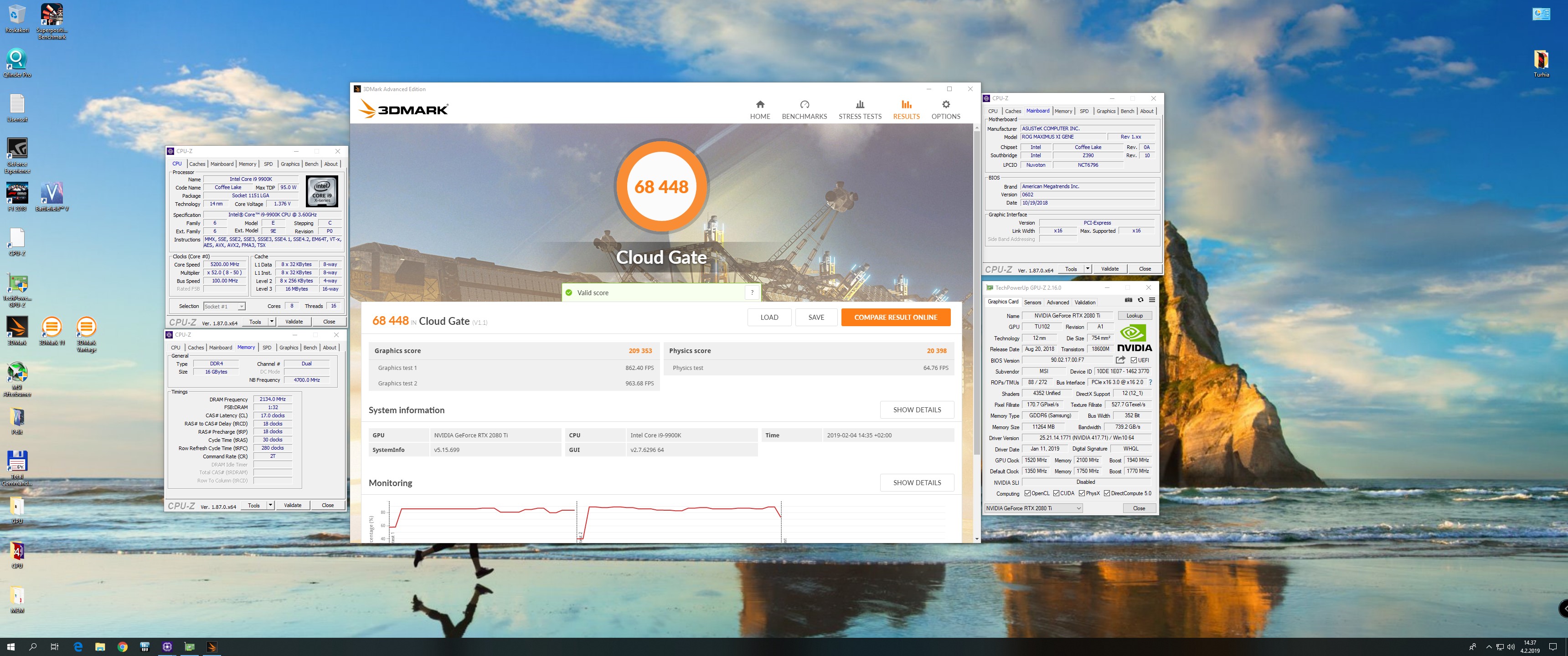Click the Microsoft Edge taskbar icon
This screenshot has width=1568, height=656.
78,647
